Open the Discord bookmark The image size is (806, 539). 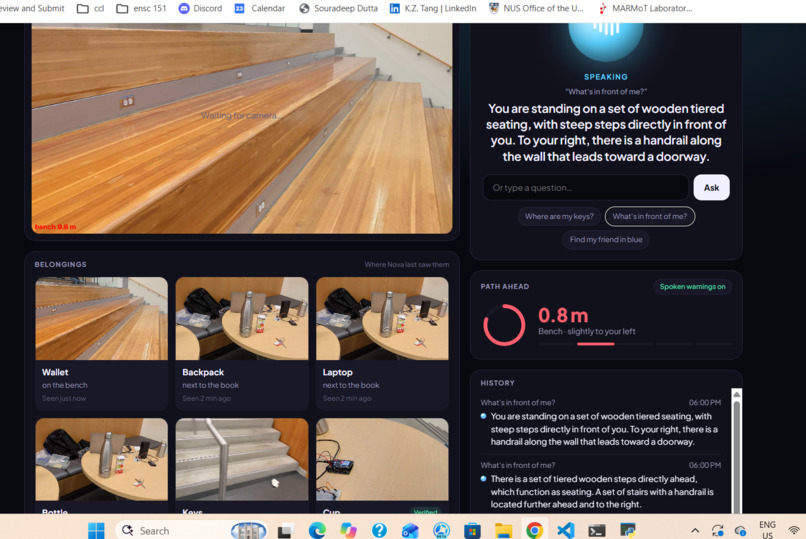pos(200,8)
